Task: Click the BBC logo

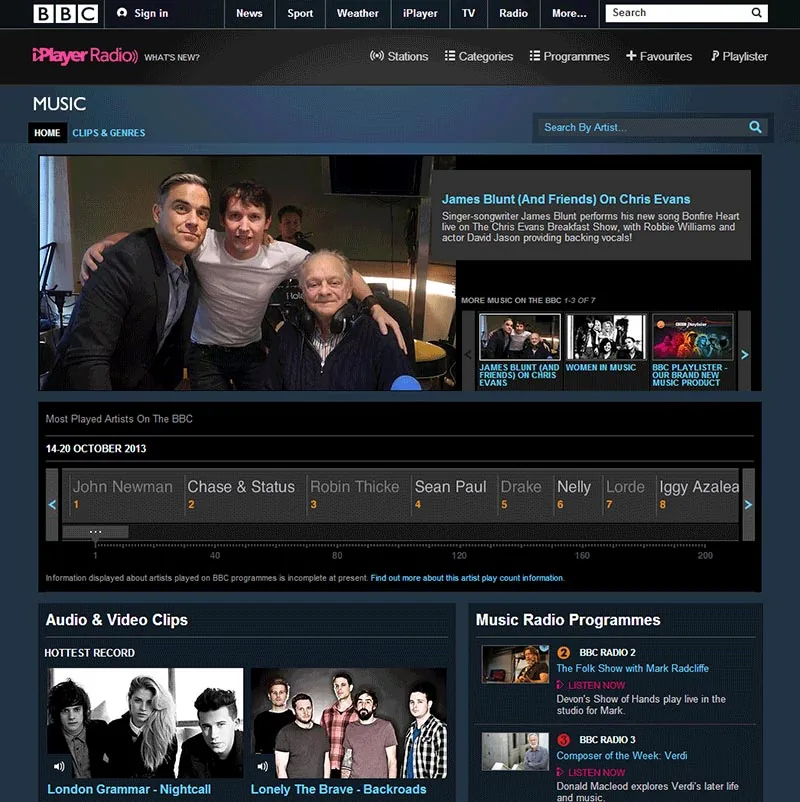Action: pos(65,13)
